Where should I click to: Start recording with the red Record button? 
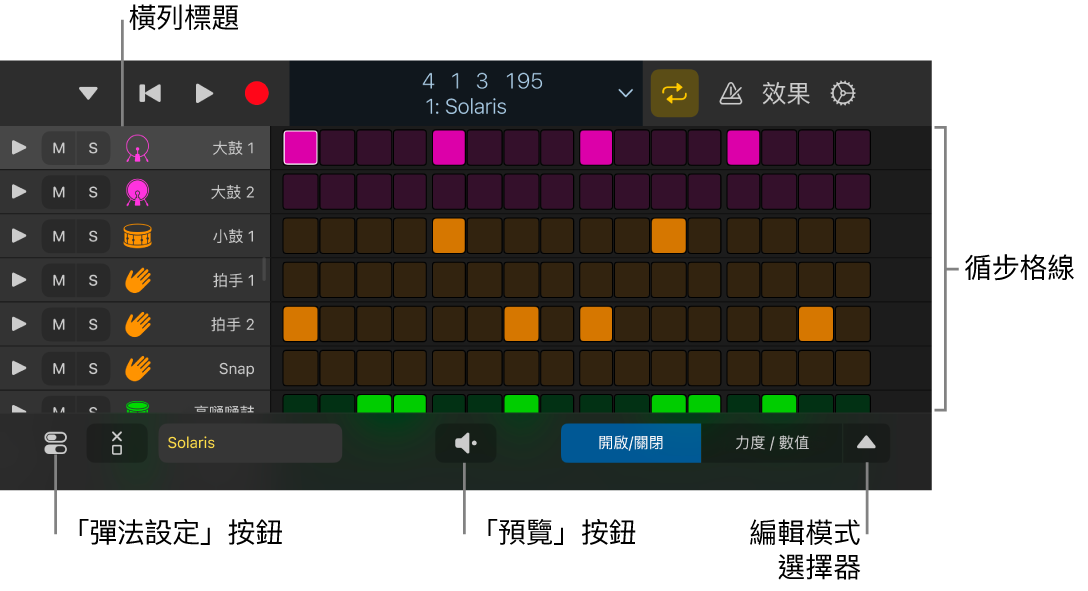tap(257, 93)
